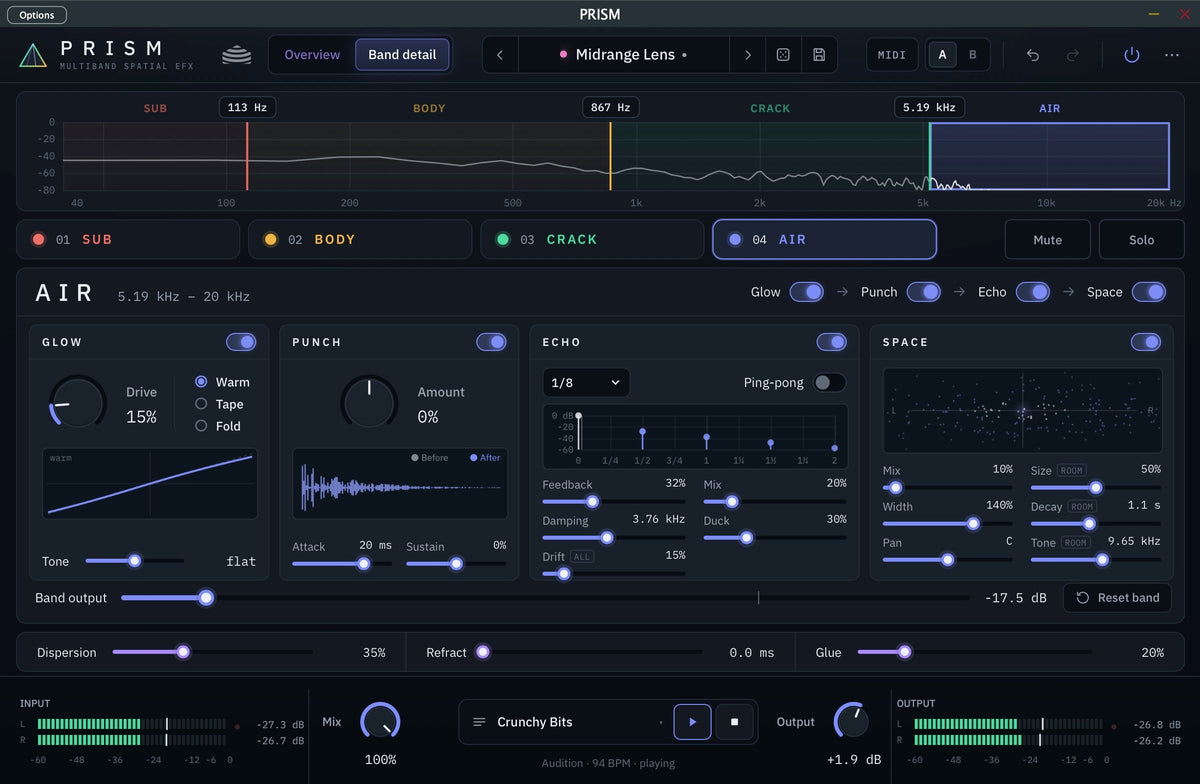Click the ALL tag next to Drift

click(x=582, y=557)
